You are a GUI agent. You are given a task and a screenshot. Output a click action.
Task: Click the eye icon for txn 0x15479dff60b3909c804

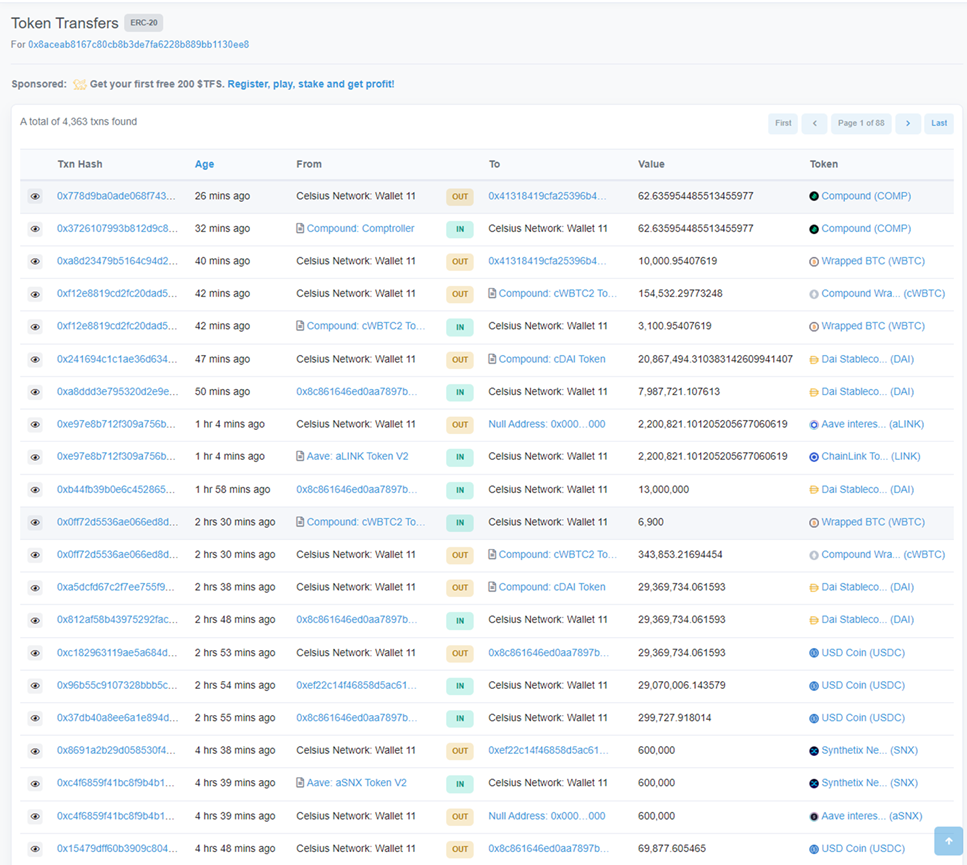click(35, 849)
